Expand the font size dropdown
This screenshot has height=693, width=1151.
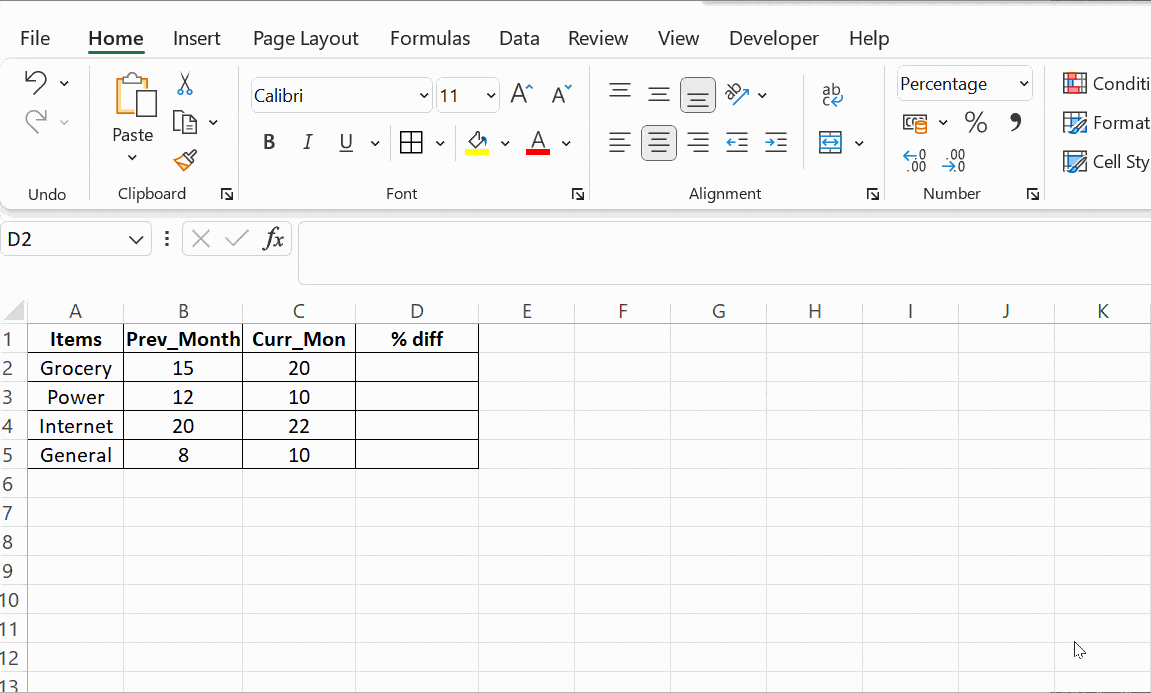coord(491,96)
